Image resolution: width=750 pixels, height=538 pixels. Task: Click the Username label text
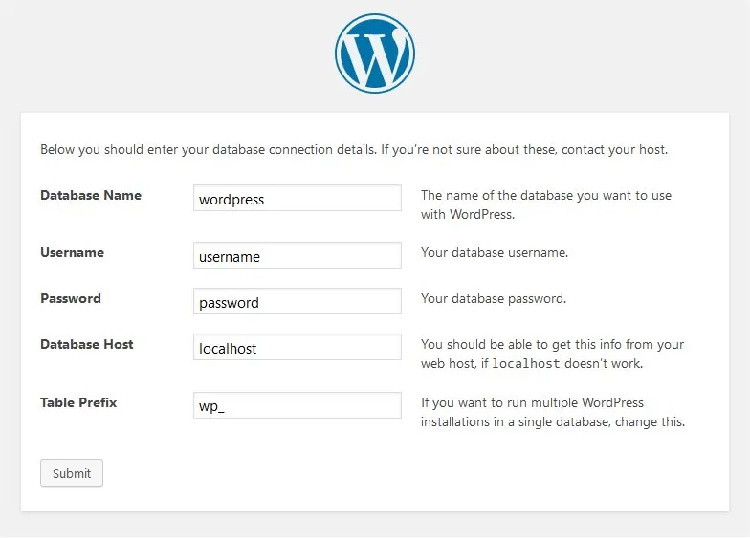click(72, 253)
